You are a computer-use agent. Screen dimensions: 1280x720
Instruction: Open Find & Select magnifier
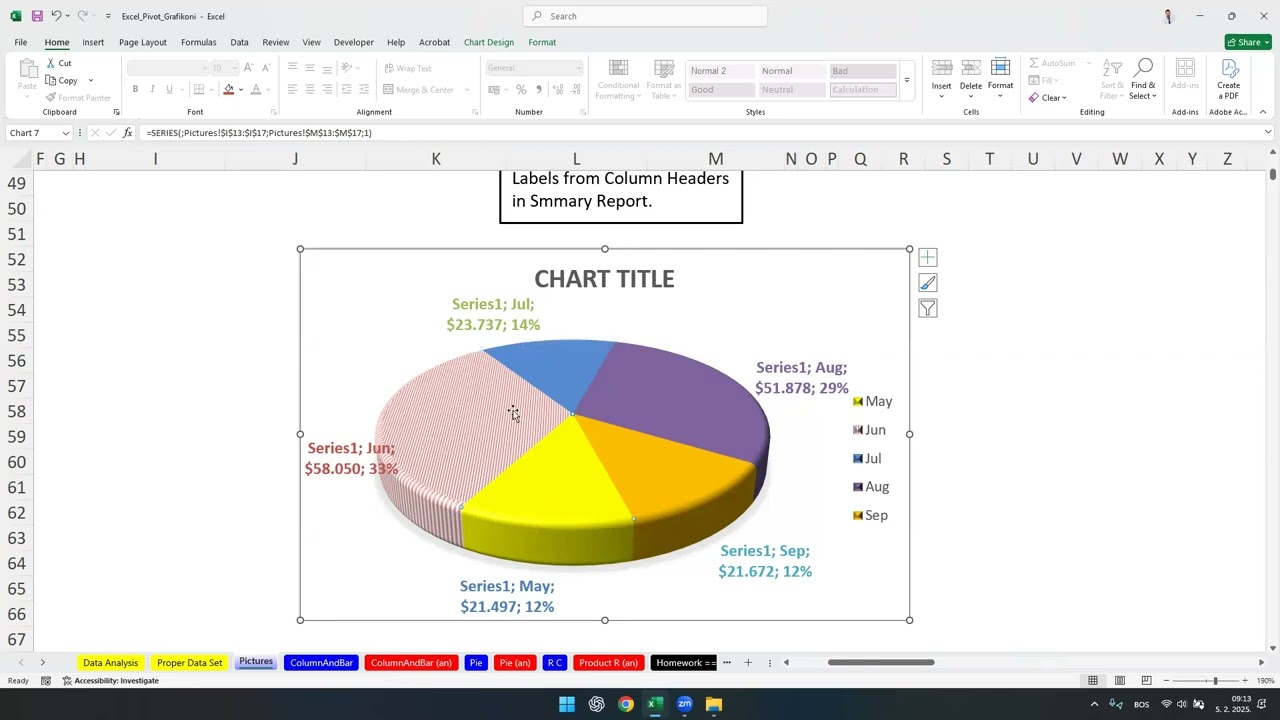(1143, 78)
